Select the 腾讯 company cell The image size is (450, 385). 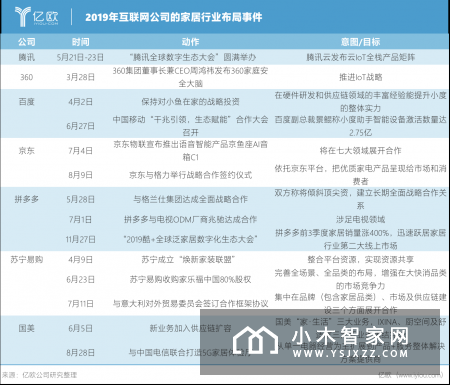[x=27, y=57]
